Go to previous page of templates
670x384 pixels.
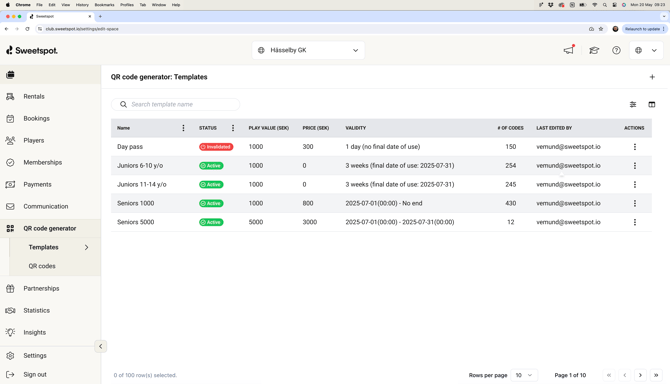[x=625, y=375]
